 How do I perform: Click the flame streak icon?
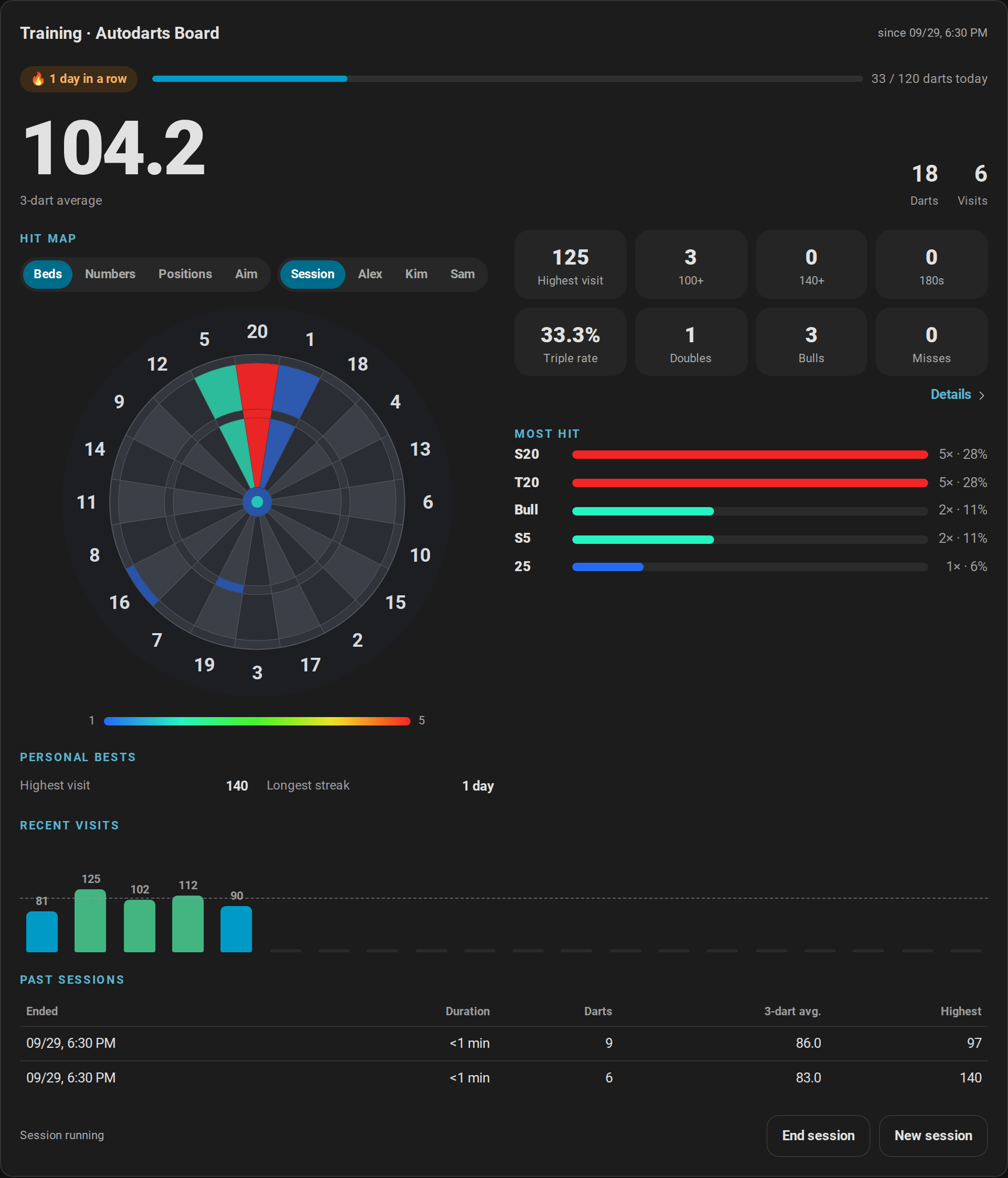[x=37, y=79]
